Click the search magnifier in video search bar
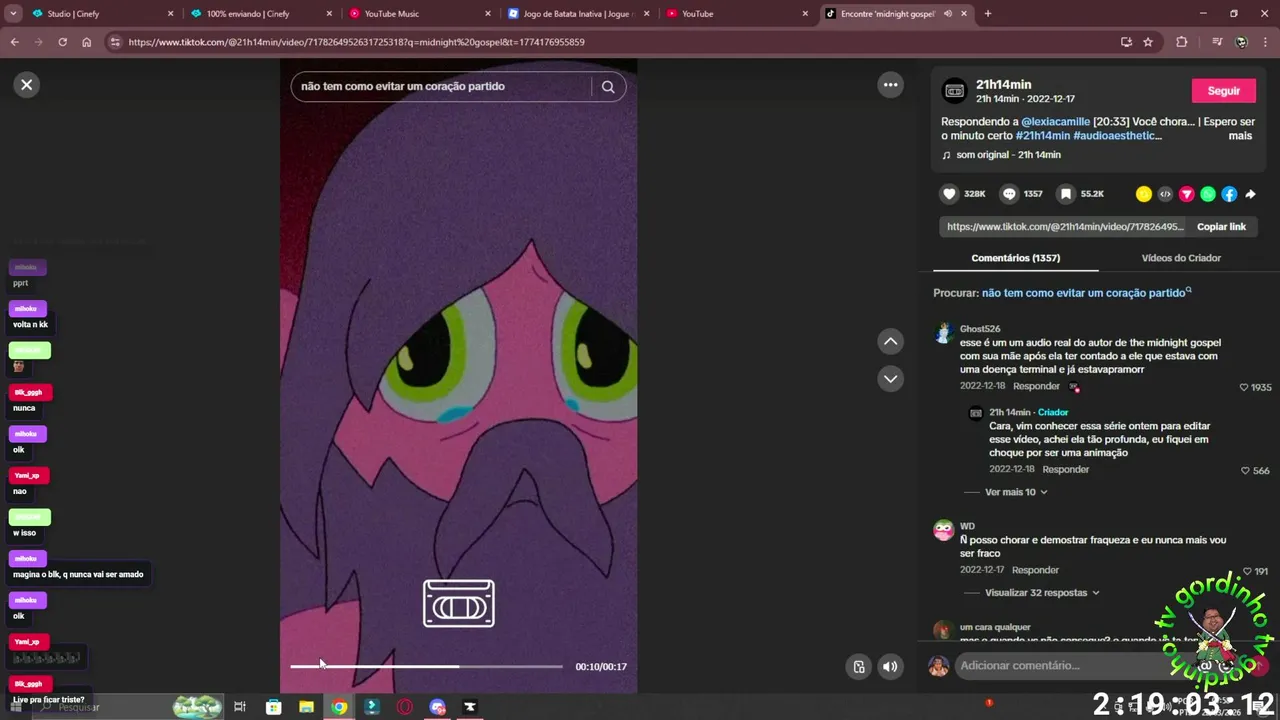The image size is (1280, 720). point(608,86)
